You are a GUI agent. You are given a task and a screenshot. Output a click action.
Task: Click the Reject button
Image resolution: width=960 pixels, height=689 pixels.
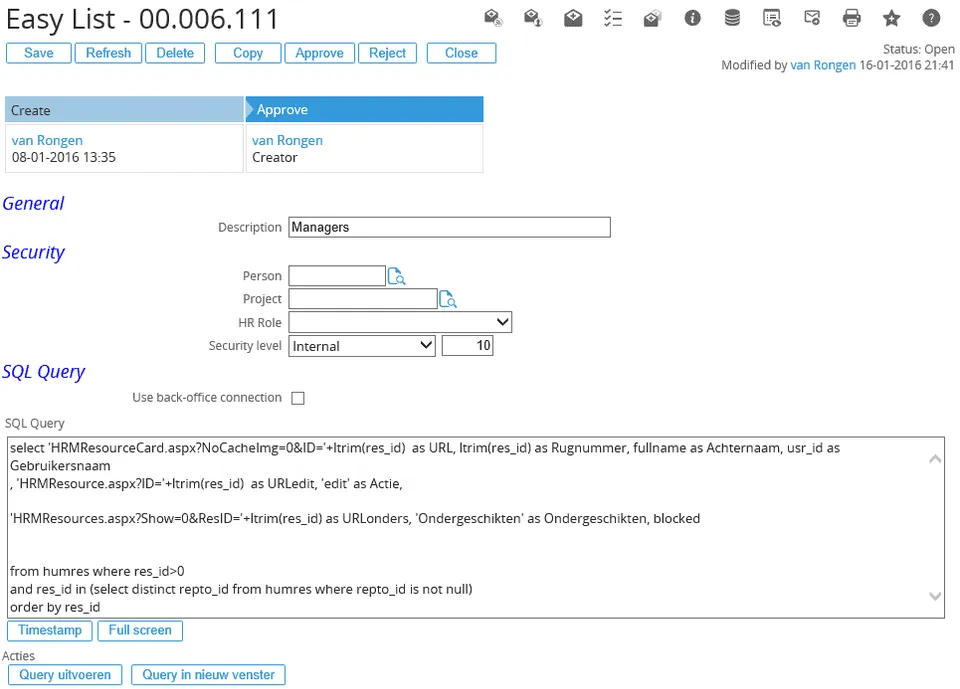[388, 53]
